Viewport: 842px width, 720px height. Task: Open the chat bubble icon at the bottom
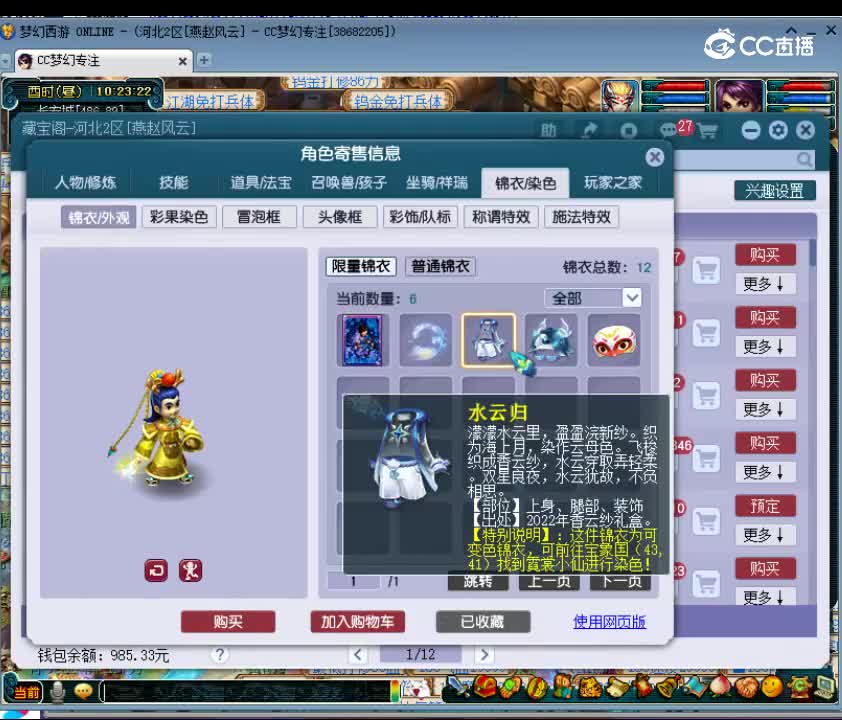point(84,692)
